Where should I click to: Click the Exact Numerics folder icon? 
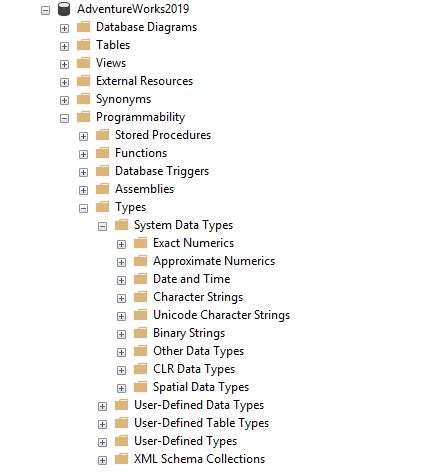(x=140, y=242)
